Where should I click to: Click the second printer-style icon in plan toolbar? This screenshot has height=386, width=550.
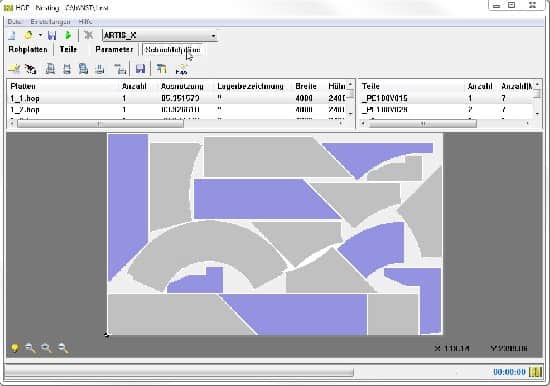pos(67,69)
